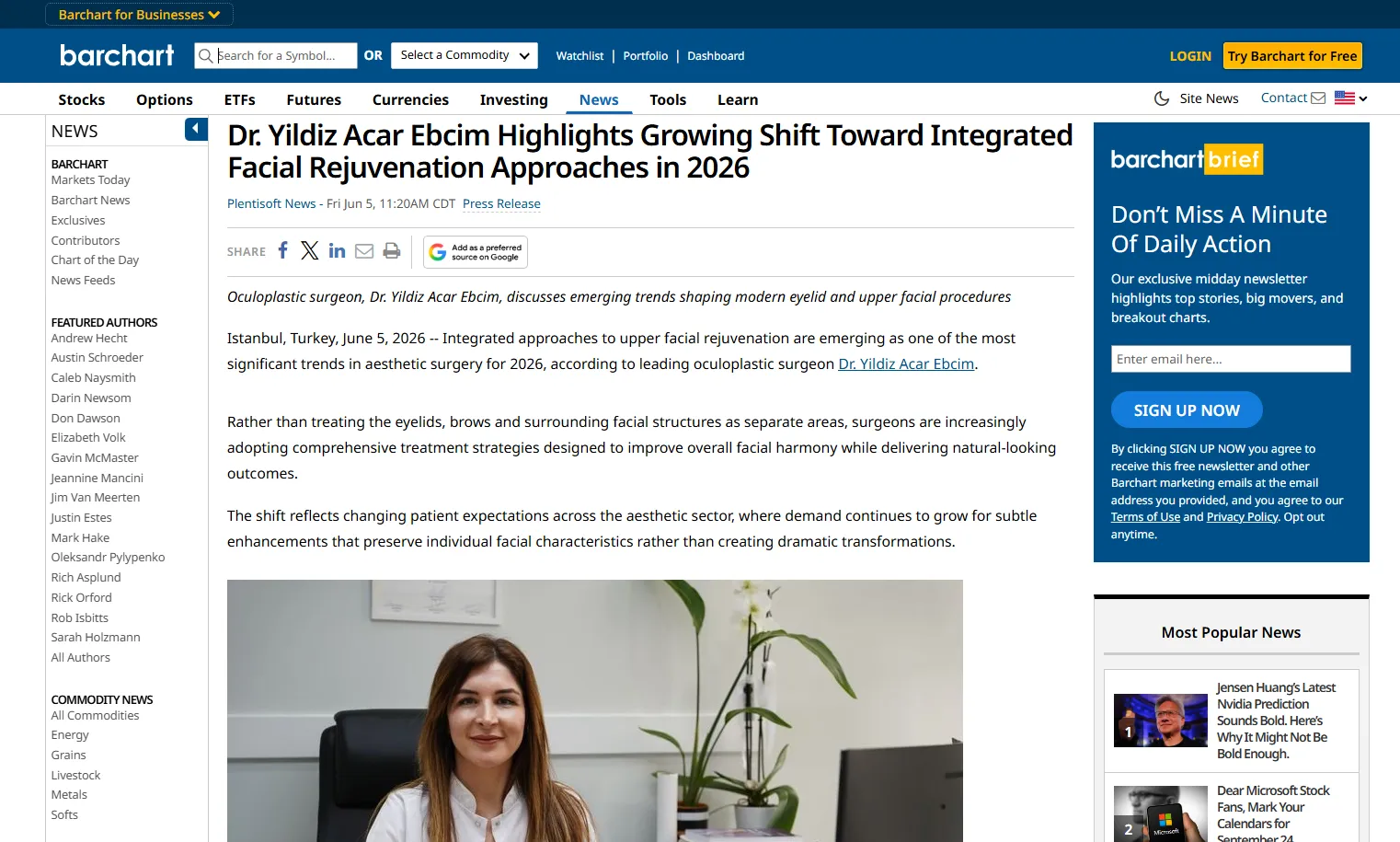Open the Press Release link
Image resolution: width=1400 pixels, height=842 pixels.
[501, 203]
